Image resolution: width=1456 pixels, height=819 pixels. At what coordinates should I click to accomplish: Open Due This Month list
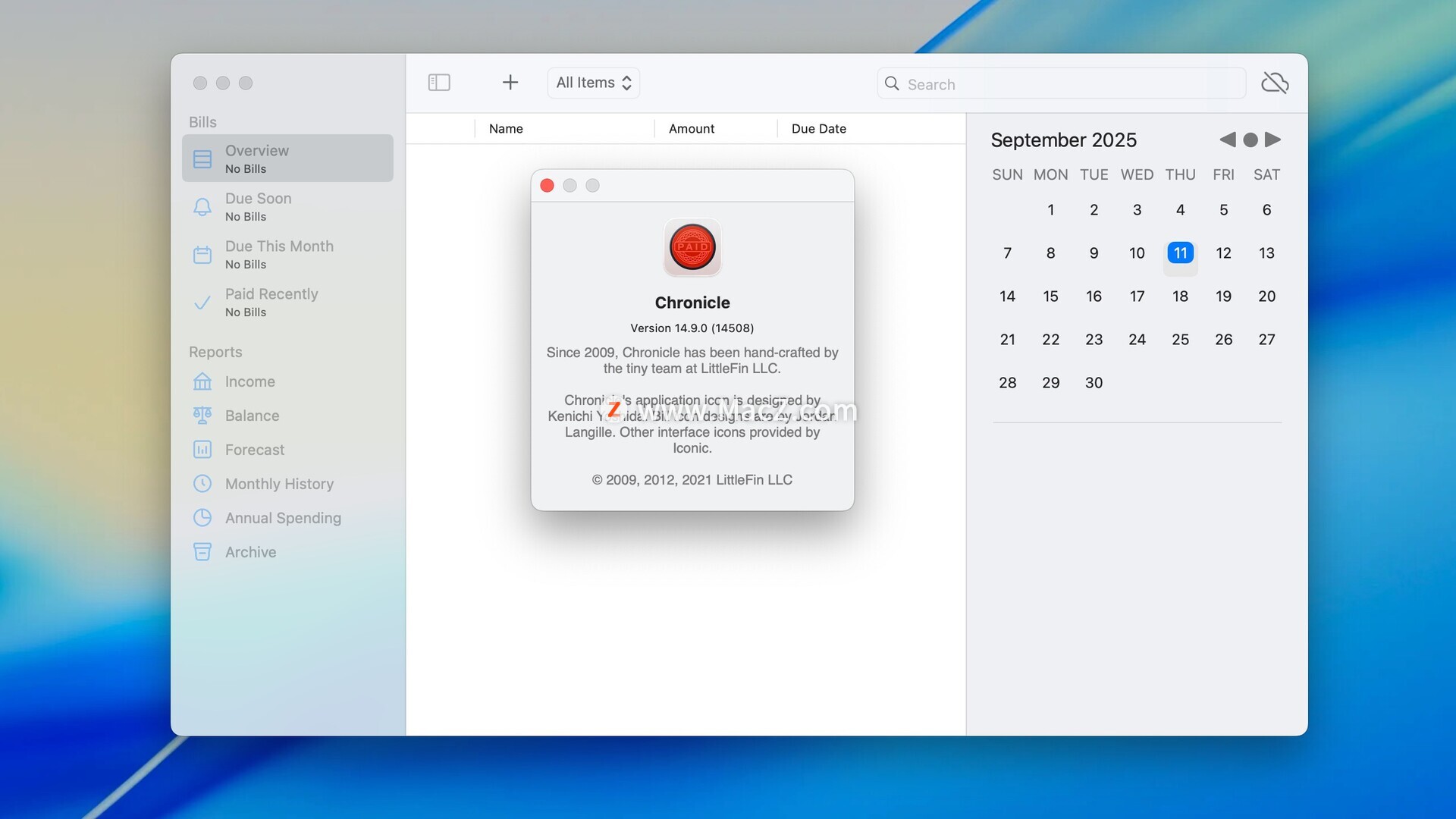[x=287, y=254]
